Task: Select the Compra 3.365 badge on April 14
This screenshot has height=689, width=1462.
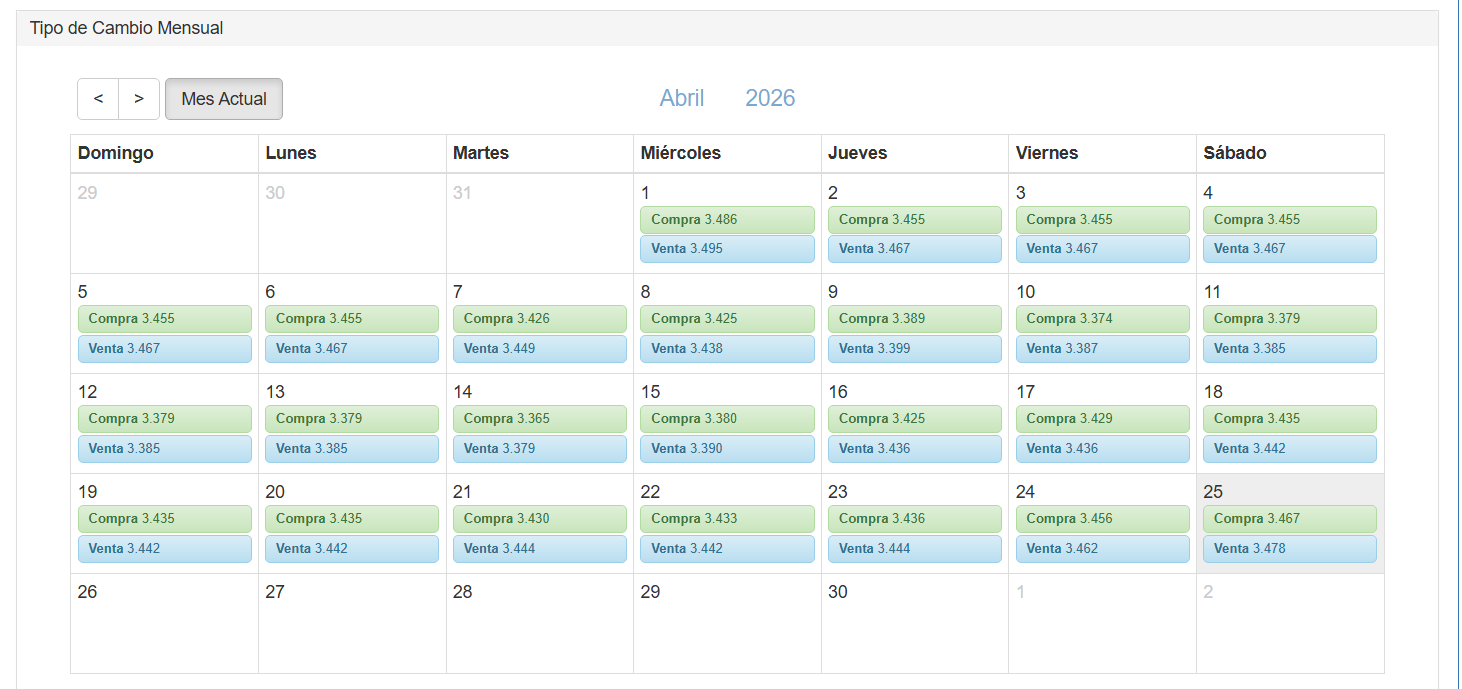Action: click(540, 418)
